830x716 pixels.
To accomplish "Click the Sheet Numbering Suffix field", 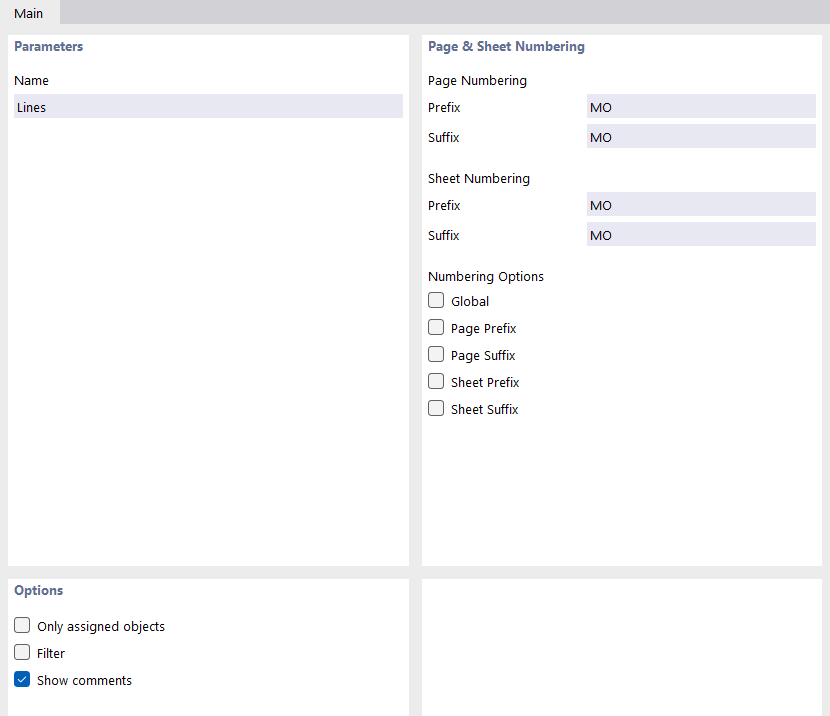I will (700, 234).
